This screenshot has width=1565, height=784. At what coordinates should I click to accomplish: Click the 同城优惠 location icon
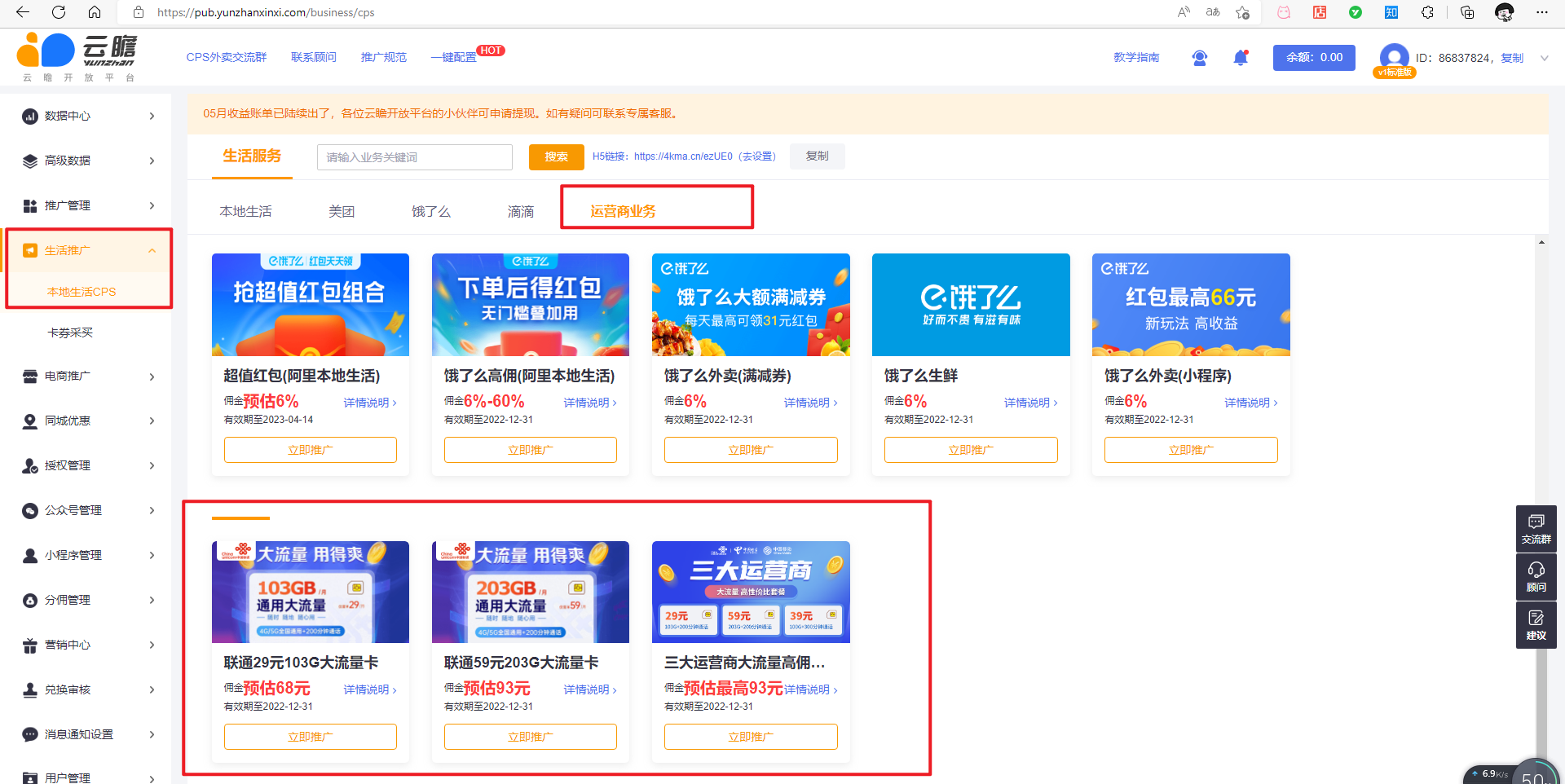tap(30, 421)
